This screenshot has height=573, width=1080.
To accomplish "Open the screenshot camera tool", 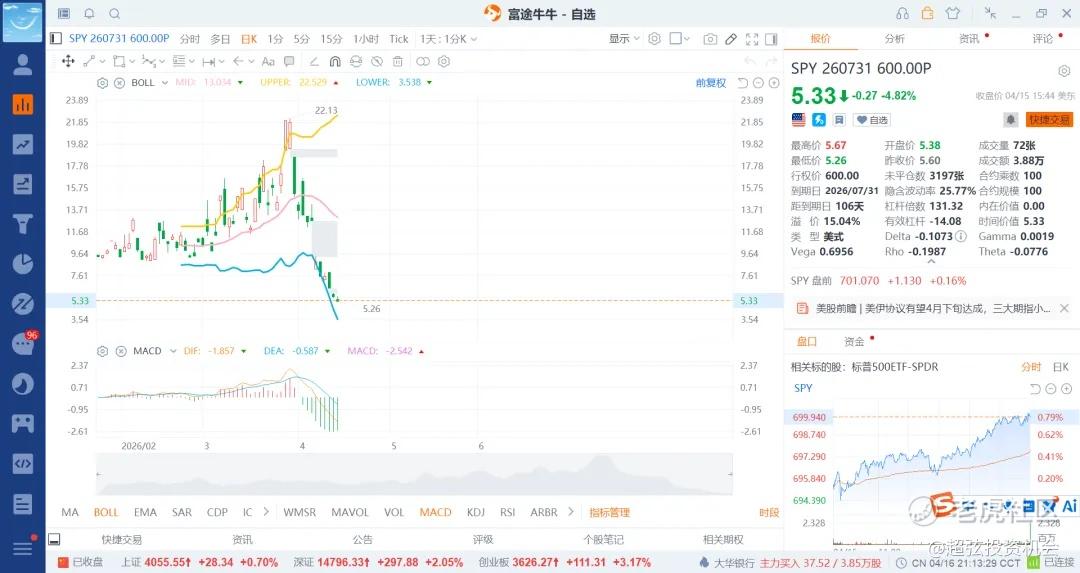I will click(x=710, y=39).
